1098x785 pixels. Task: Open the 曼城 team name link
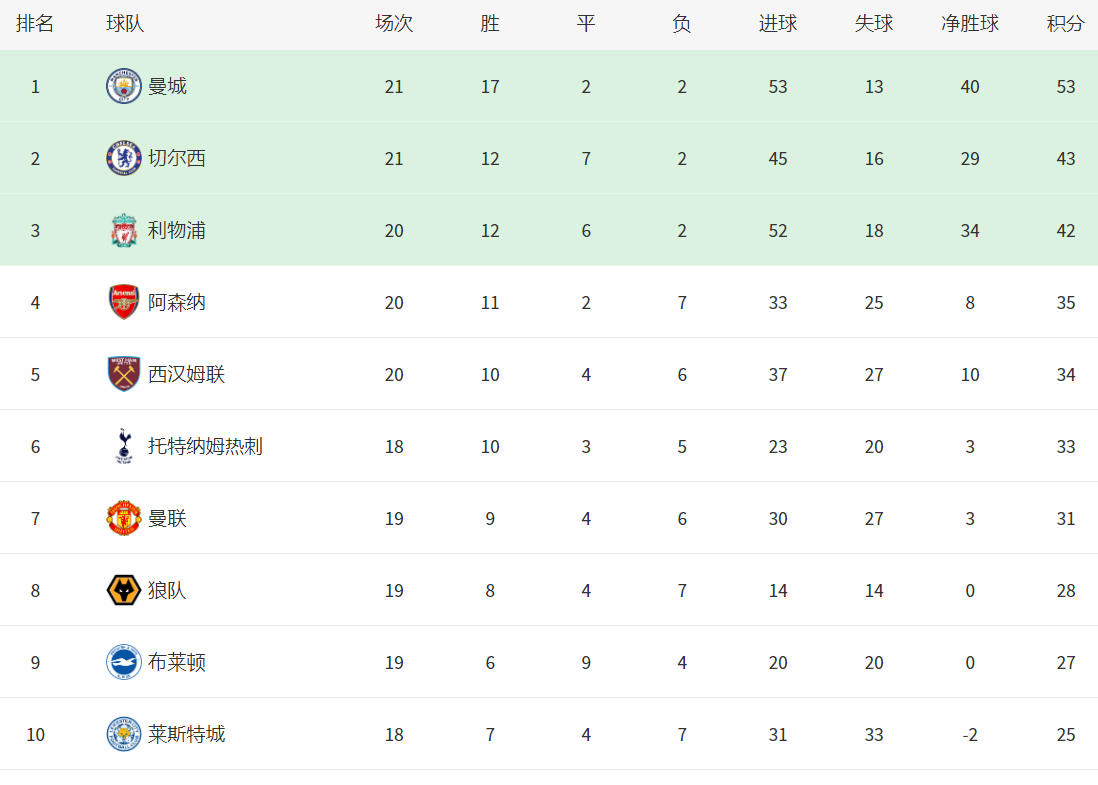click(167, 86)
